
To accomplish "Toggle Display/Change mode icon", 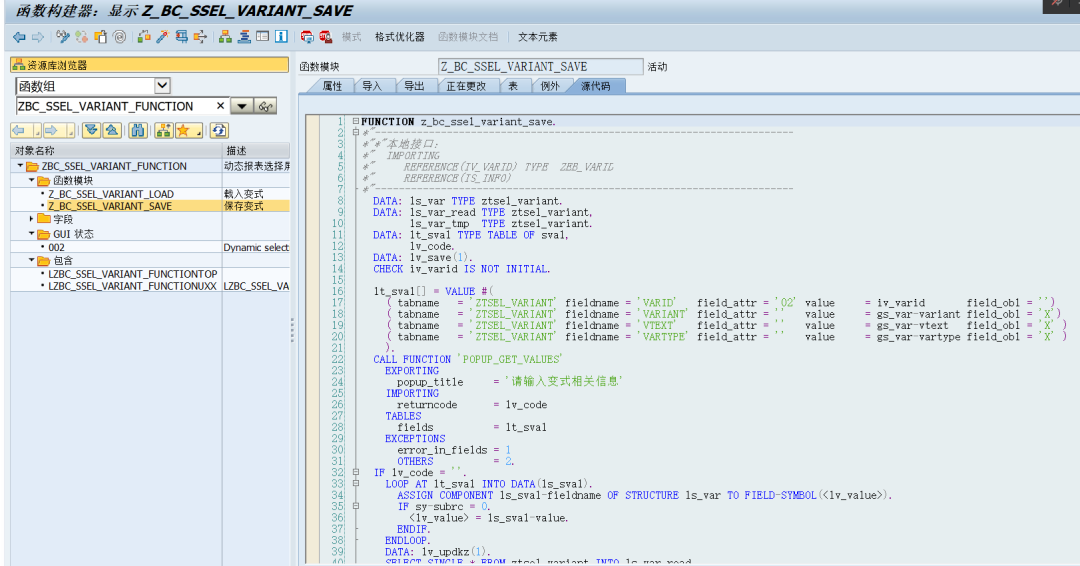I will (x=63, y=37).
